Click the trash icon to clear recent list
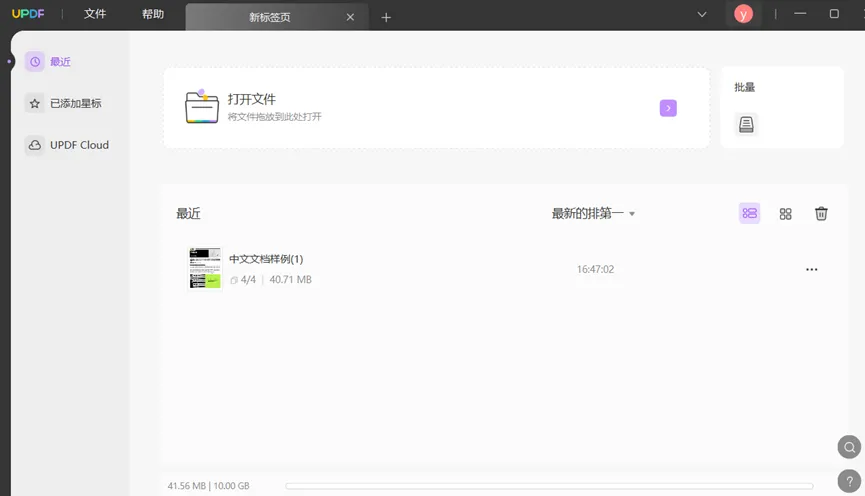The width and height of the screenshot is (865, 496). click(821, 213)
